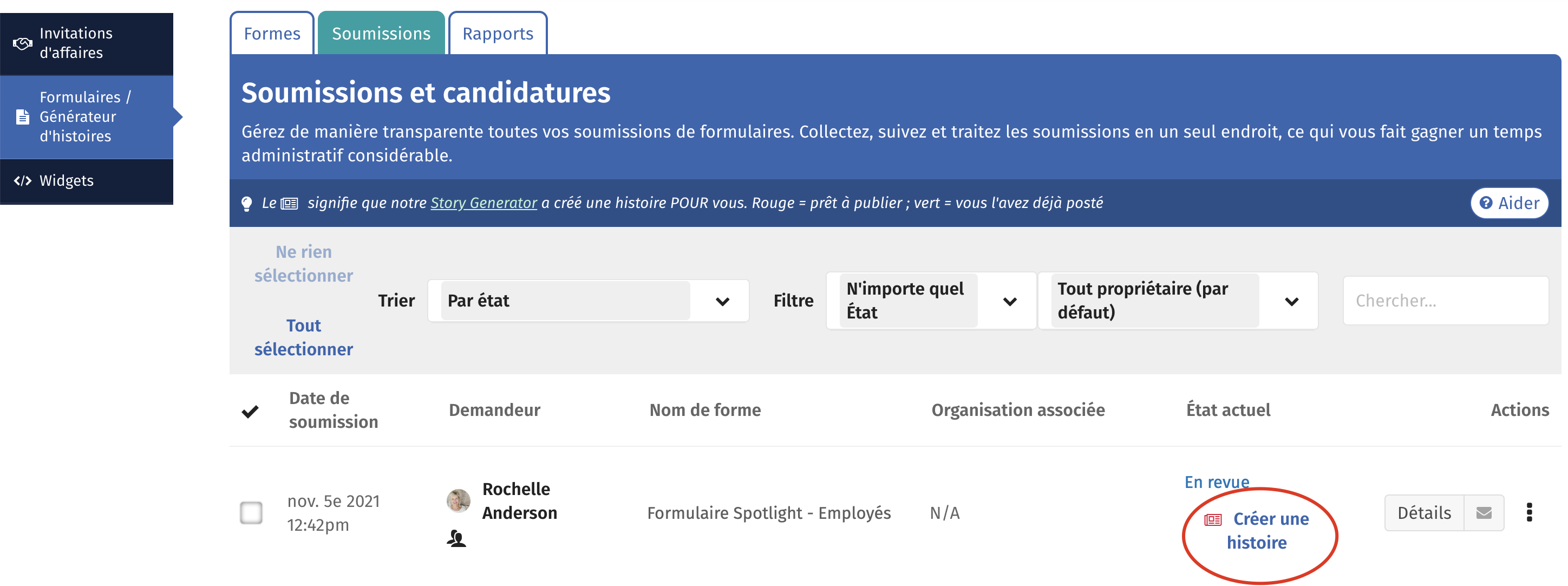The width and height of the screenshot is (1568, 586).
Task: Click the lightbulb tip icon in the info bar
Action: [246, 204]
